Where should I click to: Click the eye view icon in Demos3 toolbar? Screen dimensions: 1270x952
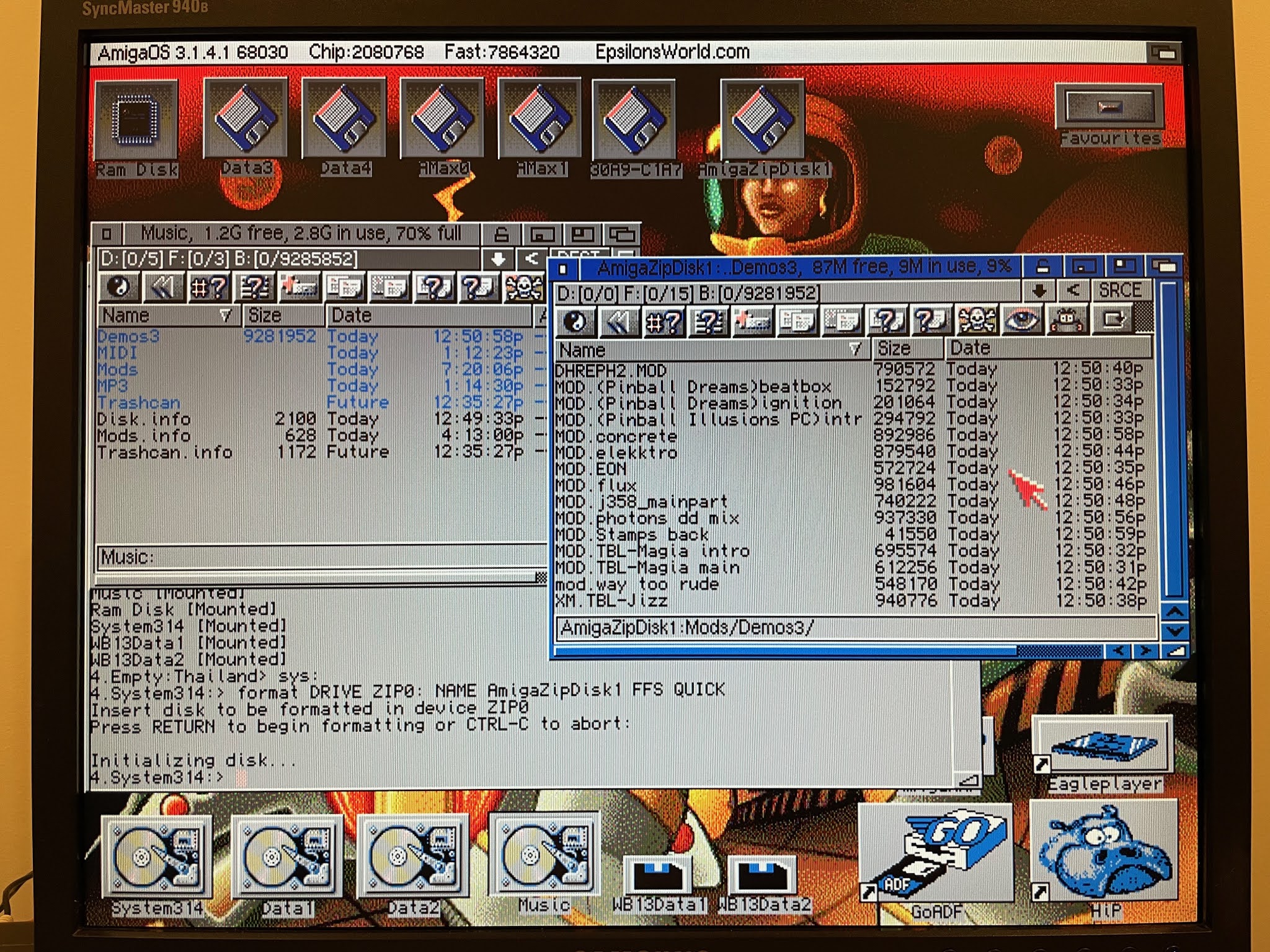(x=1021, y=320)
